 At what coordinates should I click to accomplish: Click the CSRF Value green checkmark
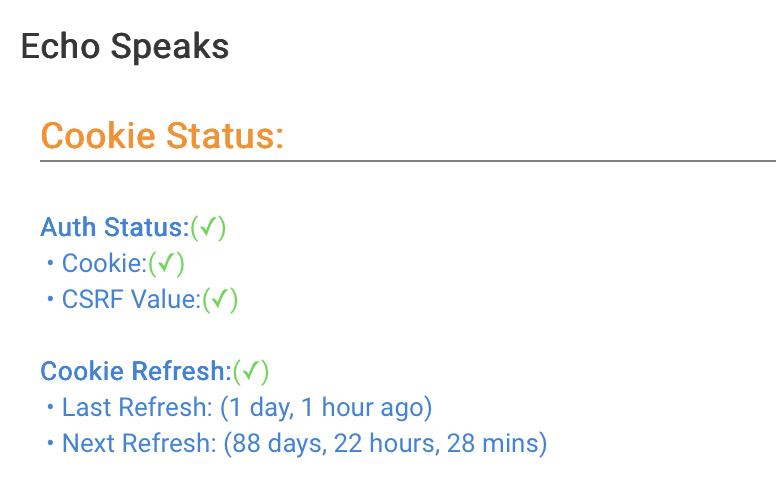pyautogui.click(x=220, y=299)
